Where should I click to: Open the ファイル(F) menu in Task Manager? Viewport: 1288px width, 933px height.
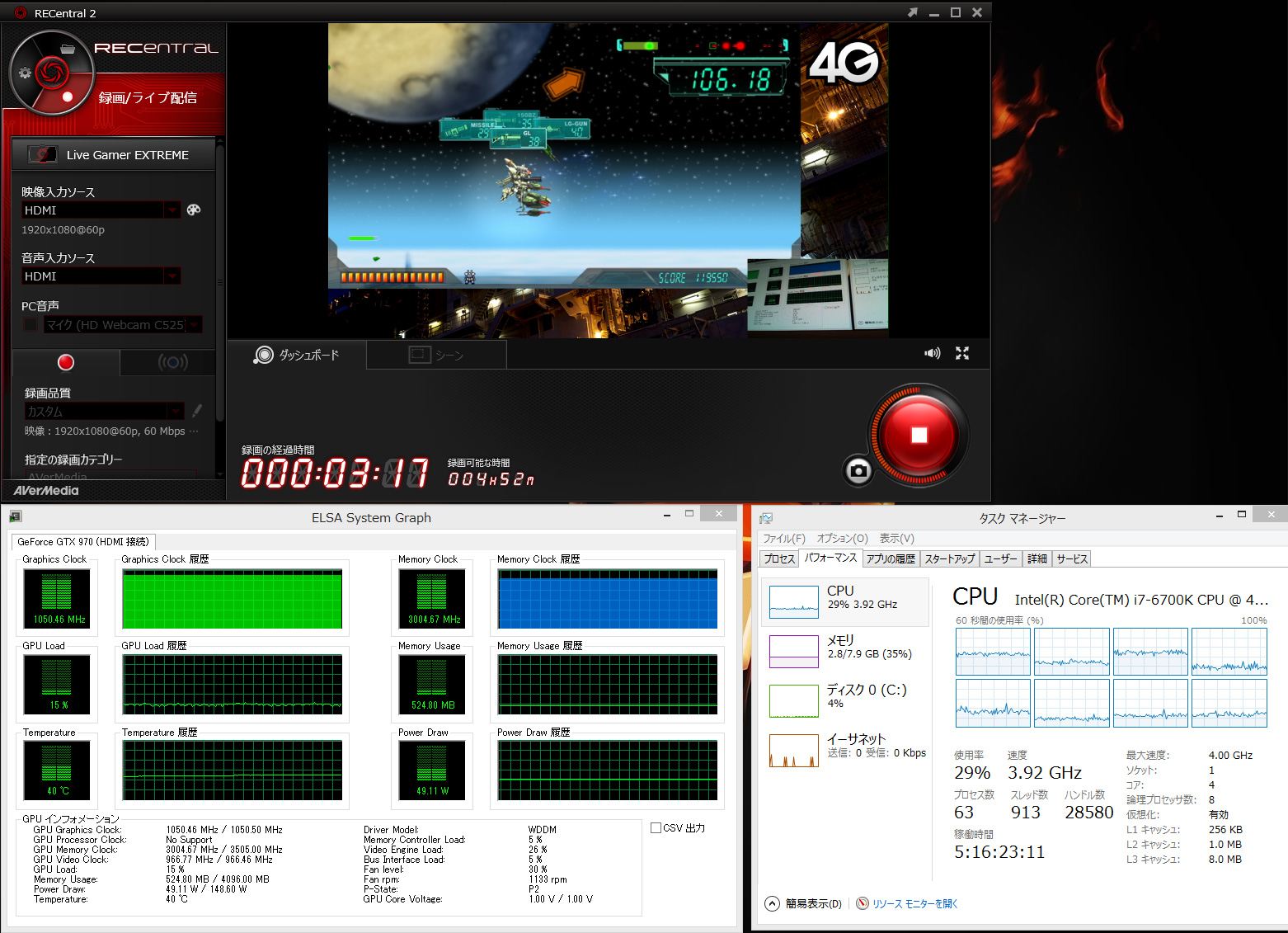tap(784, 539)
